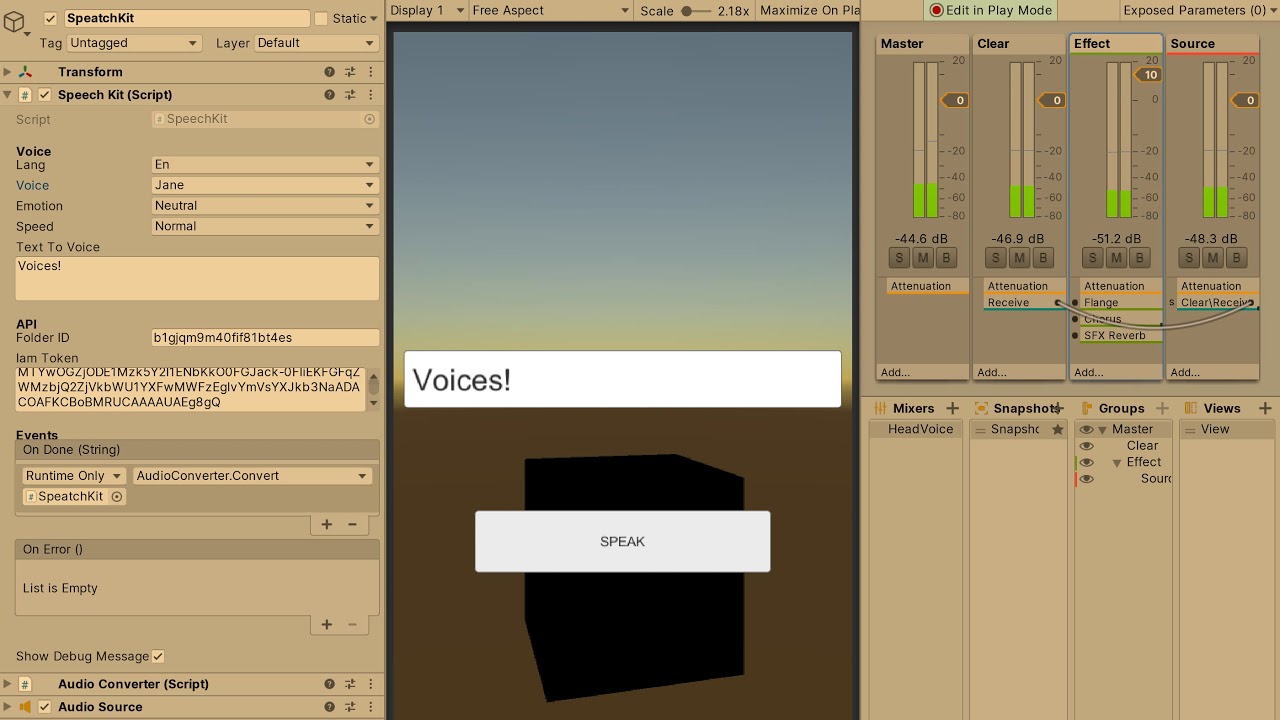Screen dimensions: 1280x720
Task: Click the Effect group volume fader handle
Action: click(x=1147, y=75)
